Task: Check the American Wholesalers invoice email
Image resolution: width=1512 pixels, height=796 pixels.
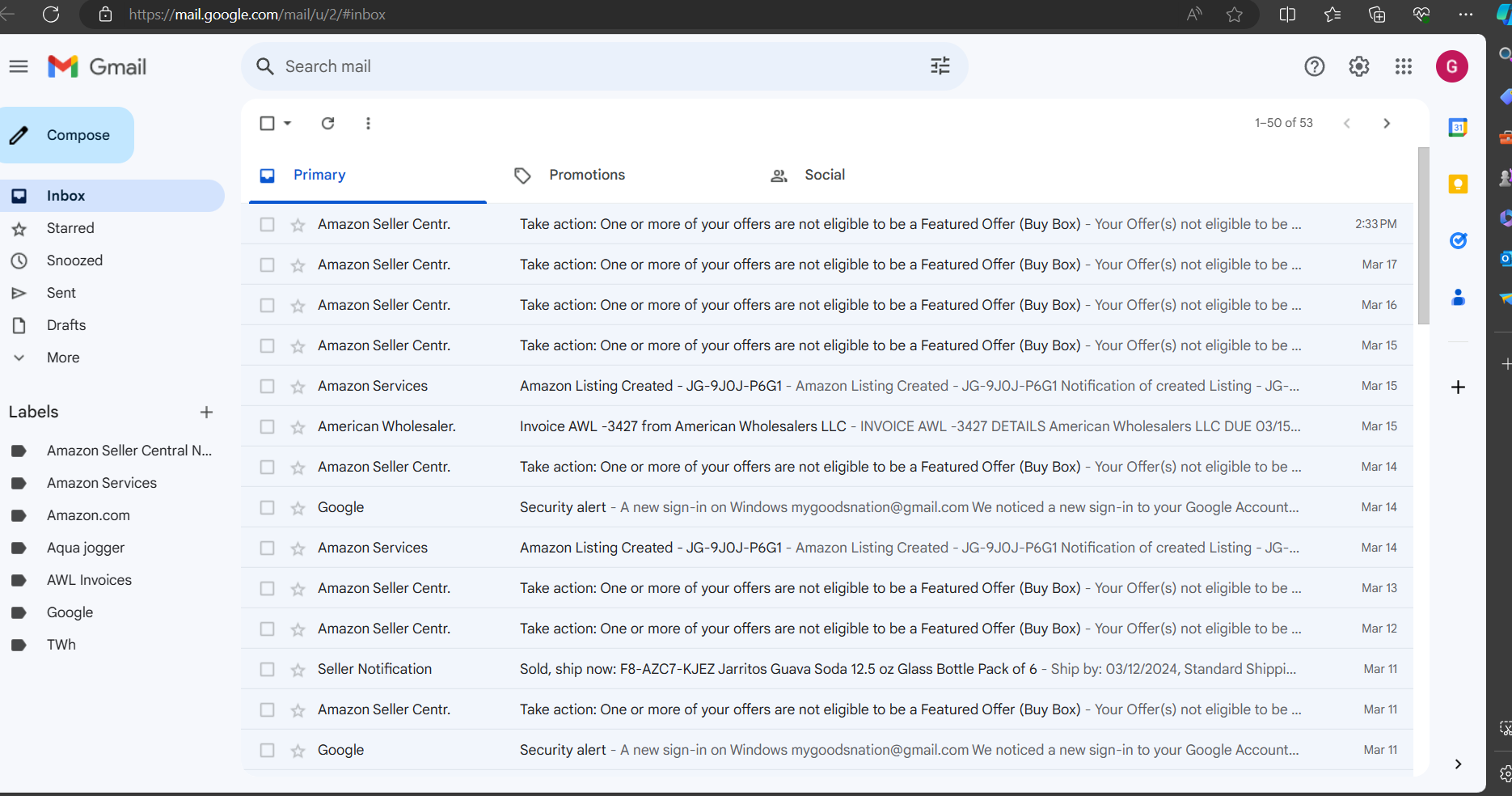Action: (x=267, y=426)
